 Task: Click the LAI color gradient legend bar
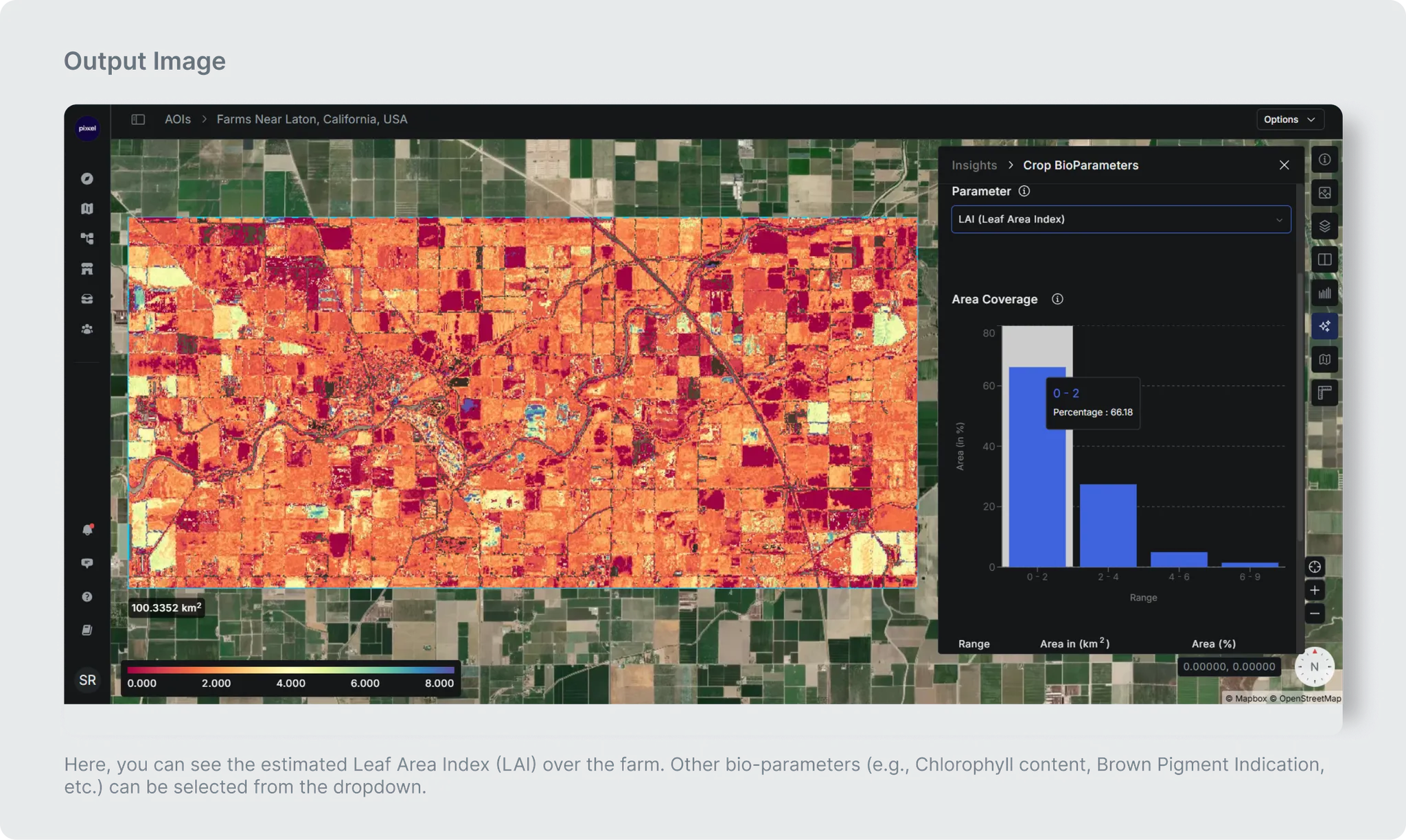(290, 670)
